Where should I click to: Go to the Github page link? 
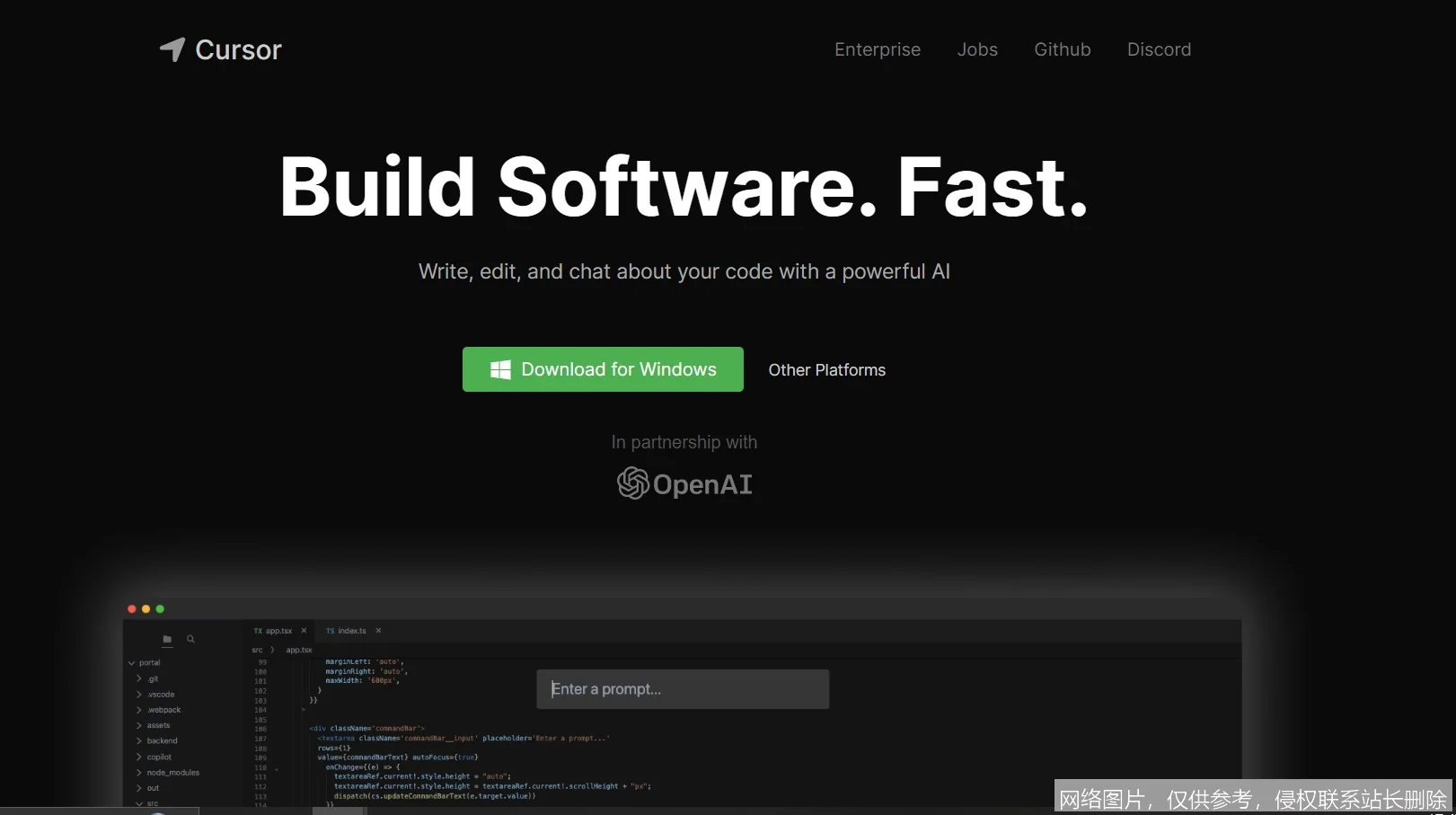pos(1062,49)
